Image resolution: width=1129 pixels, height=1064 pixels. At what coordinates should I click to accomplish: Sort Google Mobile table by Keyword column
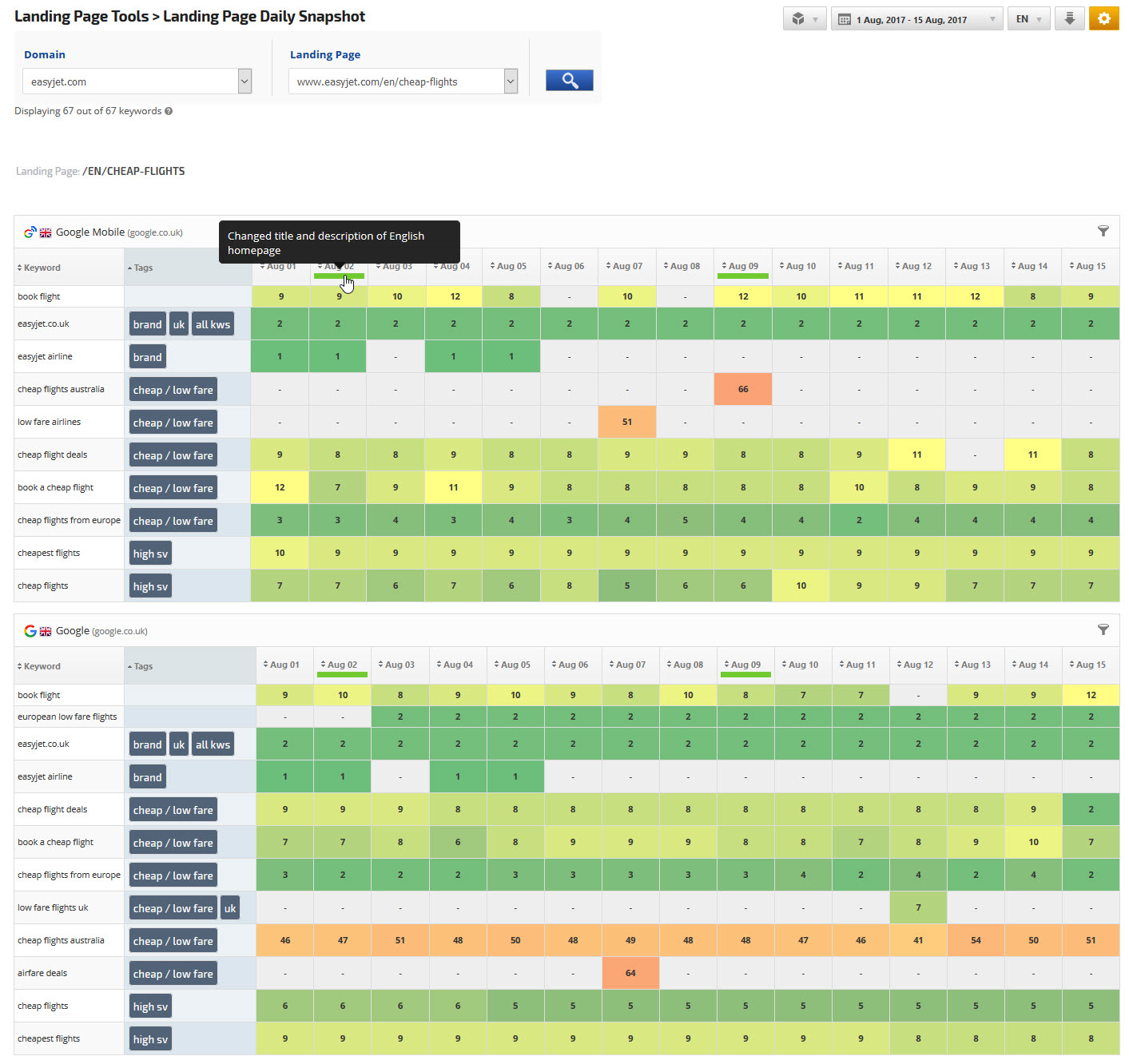point(42,268)
